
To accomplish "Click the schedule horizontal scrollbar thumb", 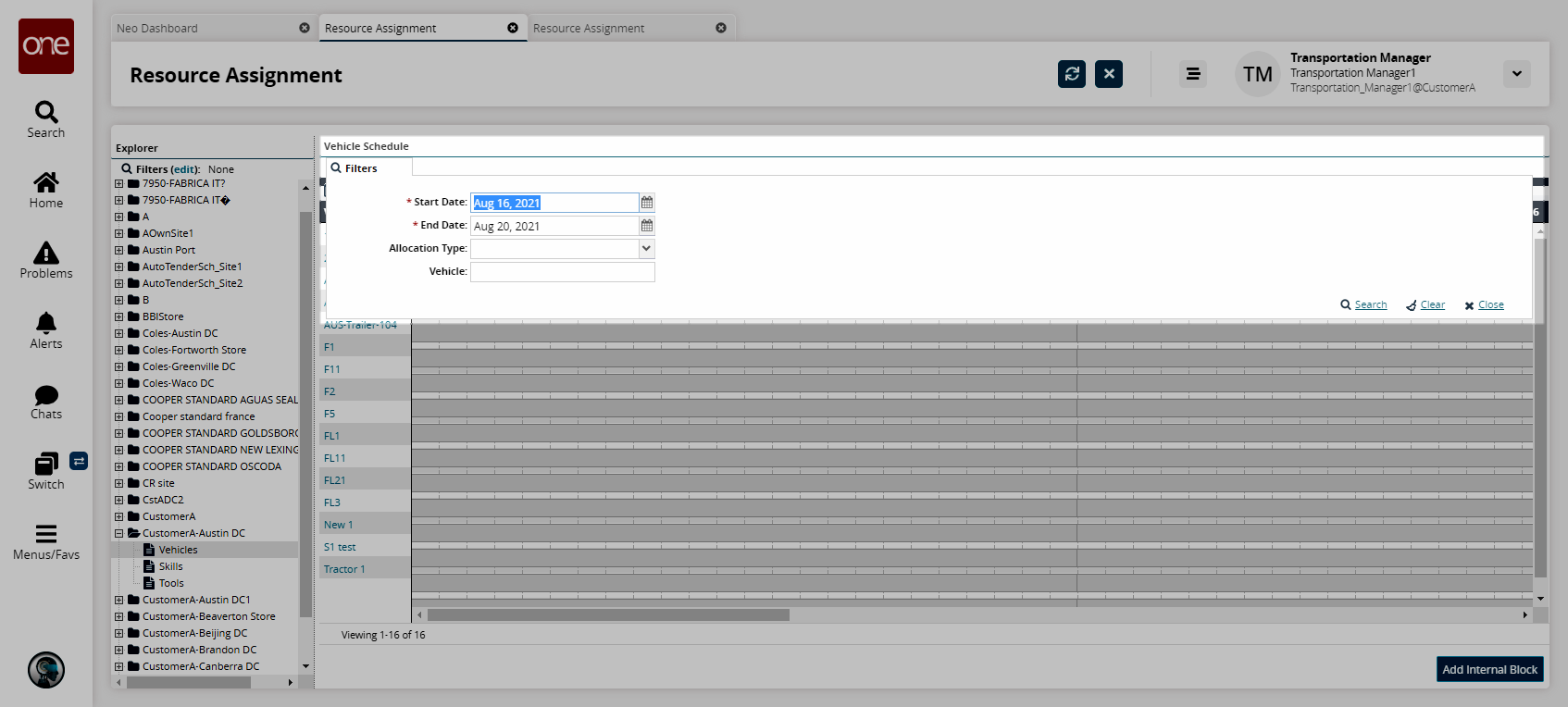I will coord(608,615).
